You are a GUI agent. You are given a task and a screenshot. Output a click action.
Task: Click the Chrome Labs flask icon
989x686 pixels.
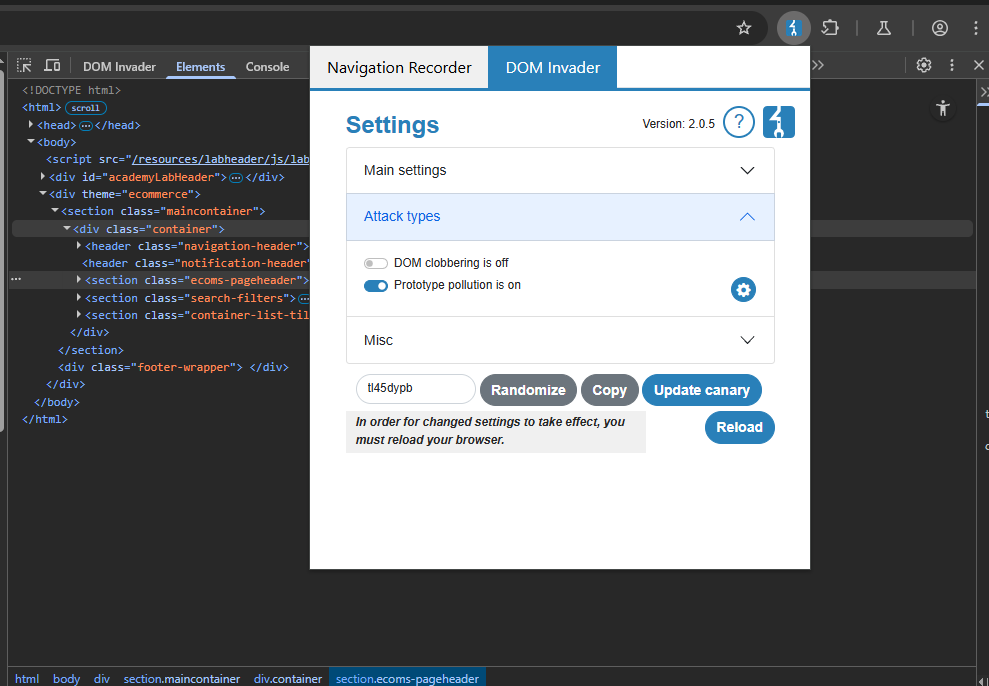click(x=884, y=28)
